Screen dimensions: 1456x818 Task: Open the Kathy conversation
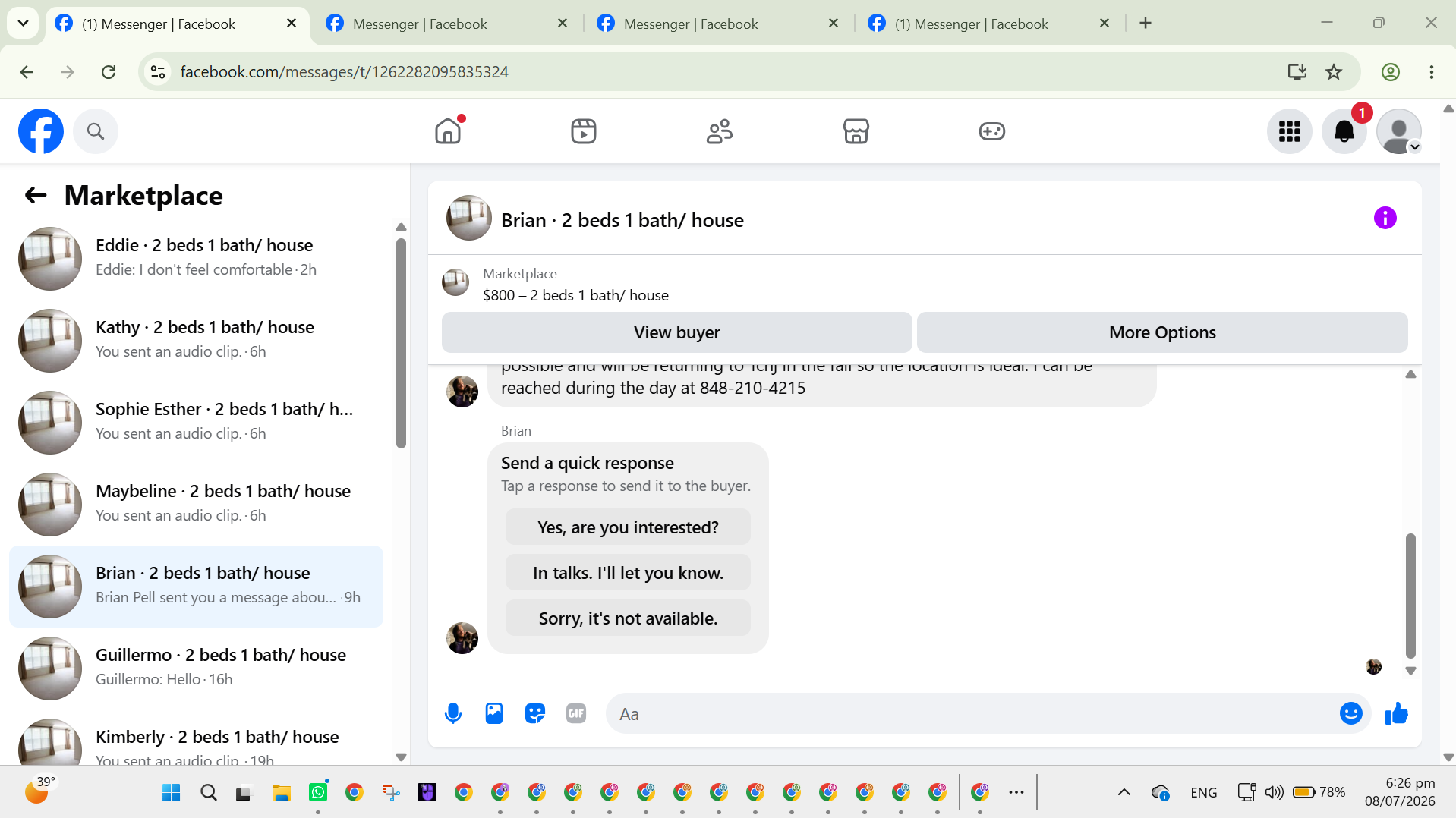click(196, 341)
